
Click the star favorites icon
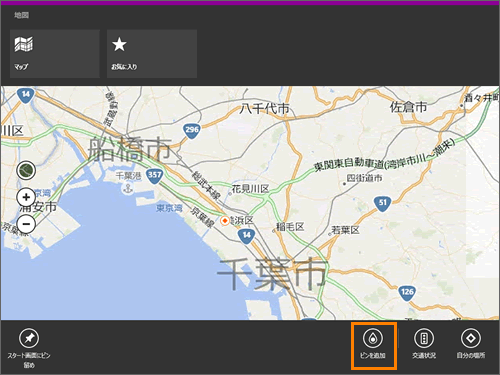119,44
